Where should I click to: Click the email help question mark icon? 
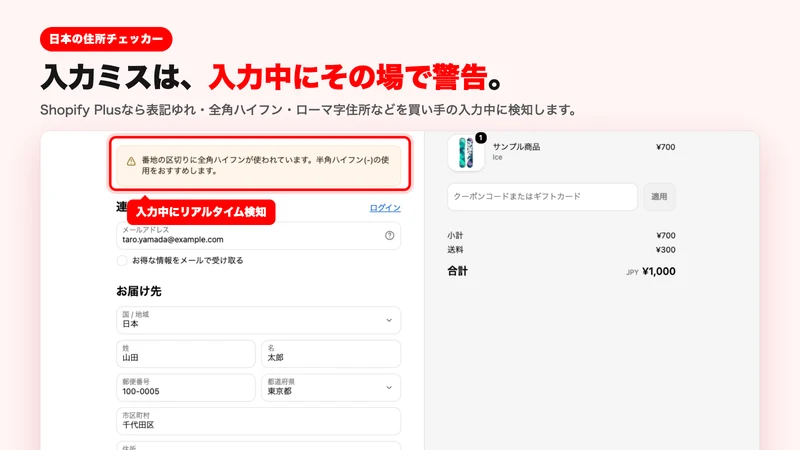coord(389,235)
